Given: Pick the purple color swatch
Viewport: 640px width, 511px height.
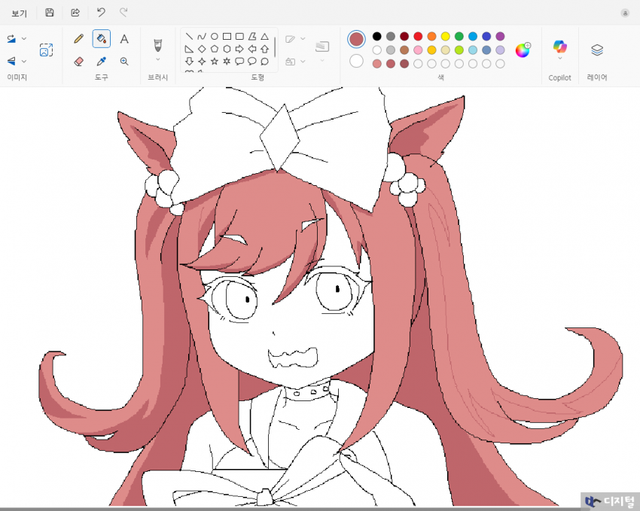Looking at the screenshot, I should point(500,36).
